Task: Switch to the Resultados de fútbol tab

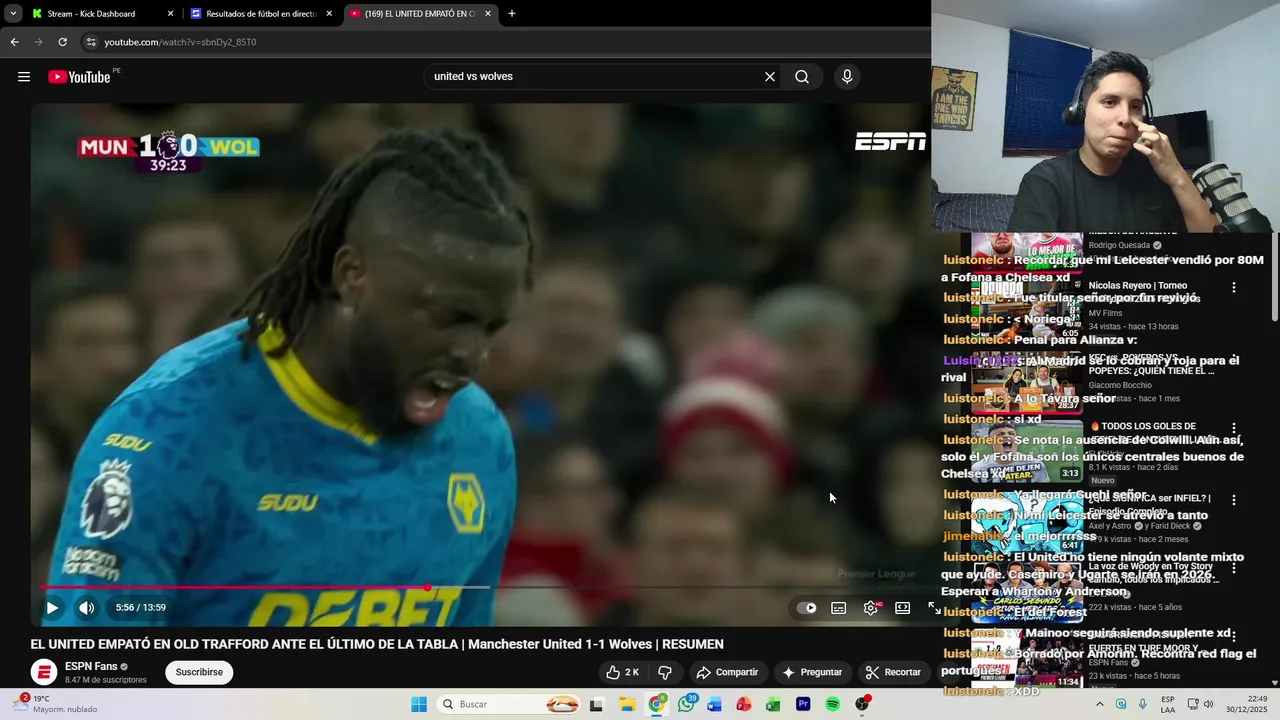Action: (261, 14)
